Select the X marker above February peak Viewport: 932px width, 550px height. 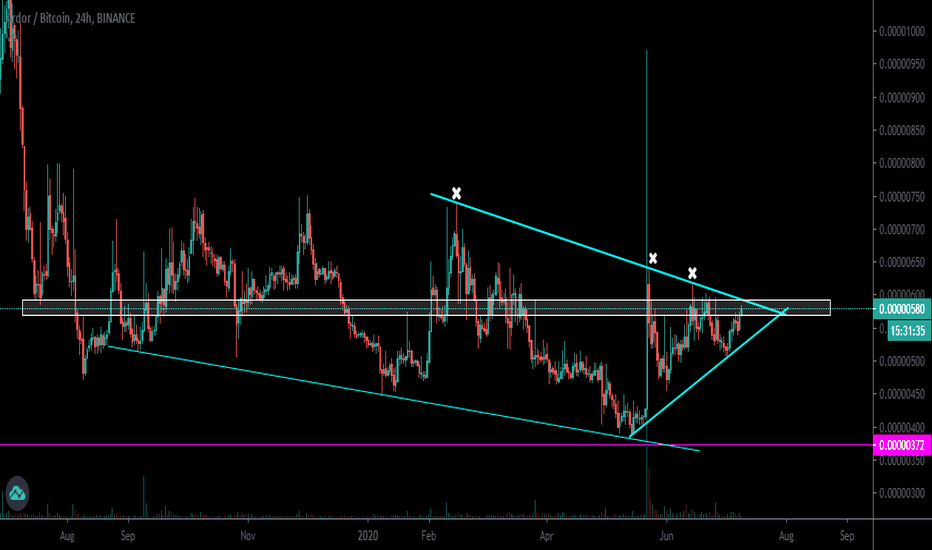pyautogui.click(x=456, y=193)
